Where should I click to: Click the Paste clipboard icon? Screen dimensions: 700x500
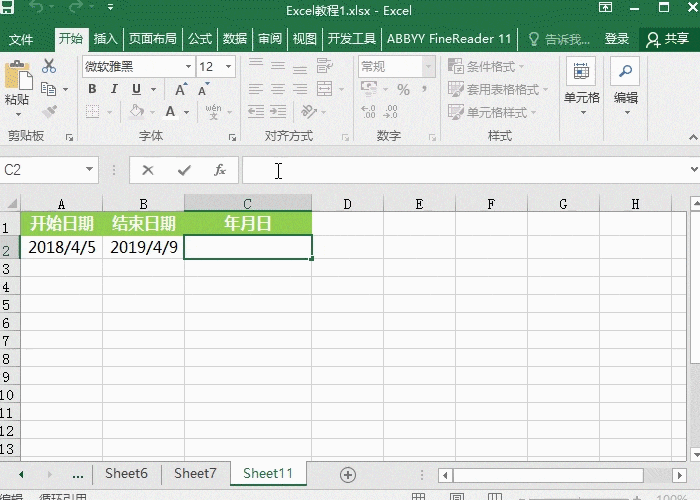pos(18,75)
